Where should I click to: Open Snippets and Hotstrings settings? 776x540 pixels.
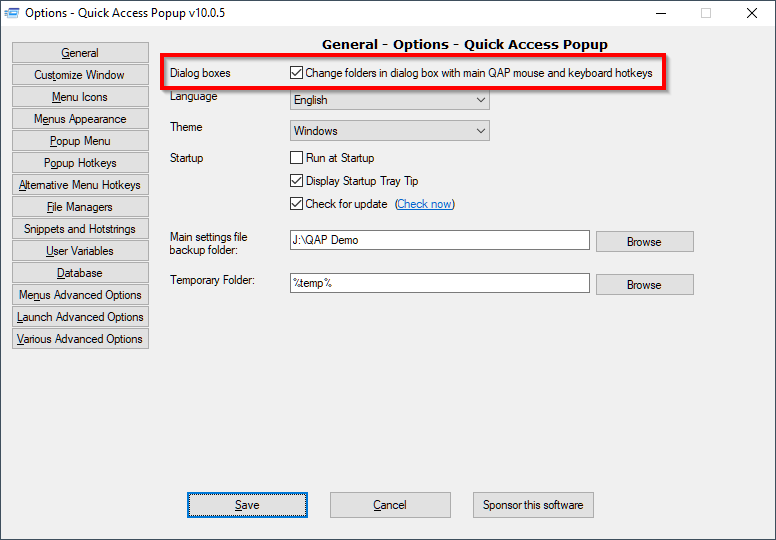point(80,229)
